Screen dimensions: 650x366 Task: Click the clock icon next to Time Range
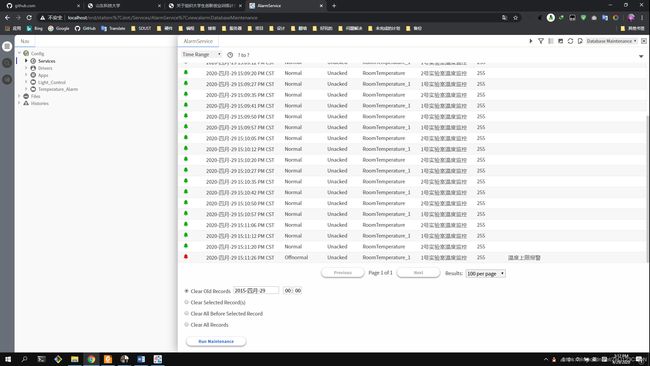point(230,55)
